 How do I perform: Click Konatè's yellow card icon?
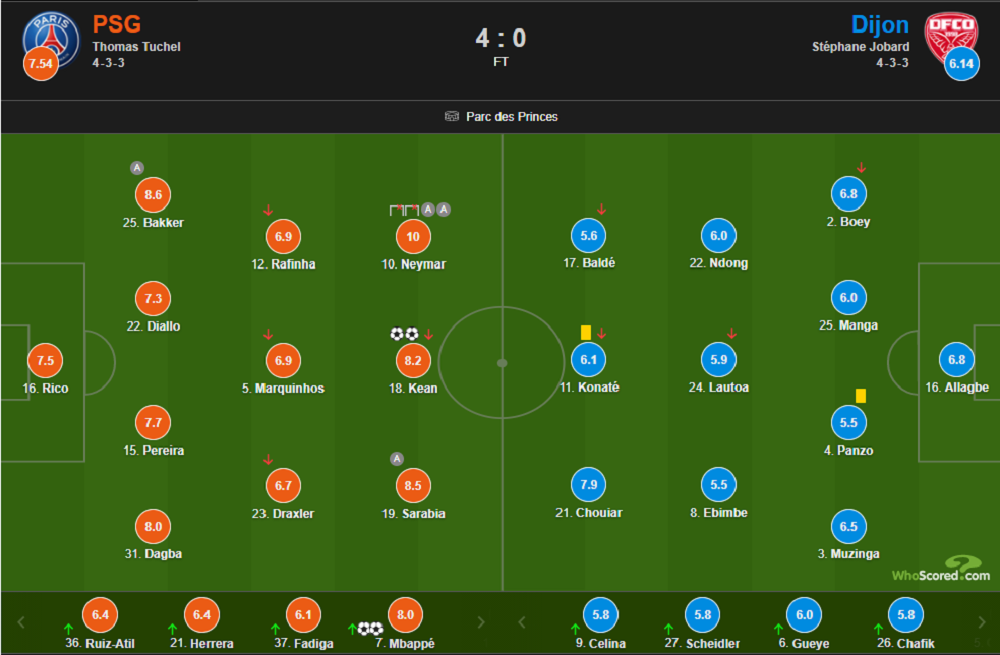coord(586,332)
